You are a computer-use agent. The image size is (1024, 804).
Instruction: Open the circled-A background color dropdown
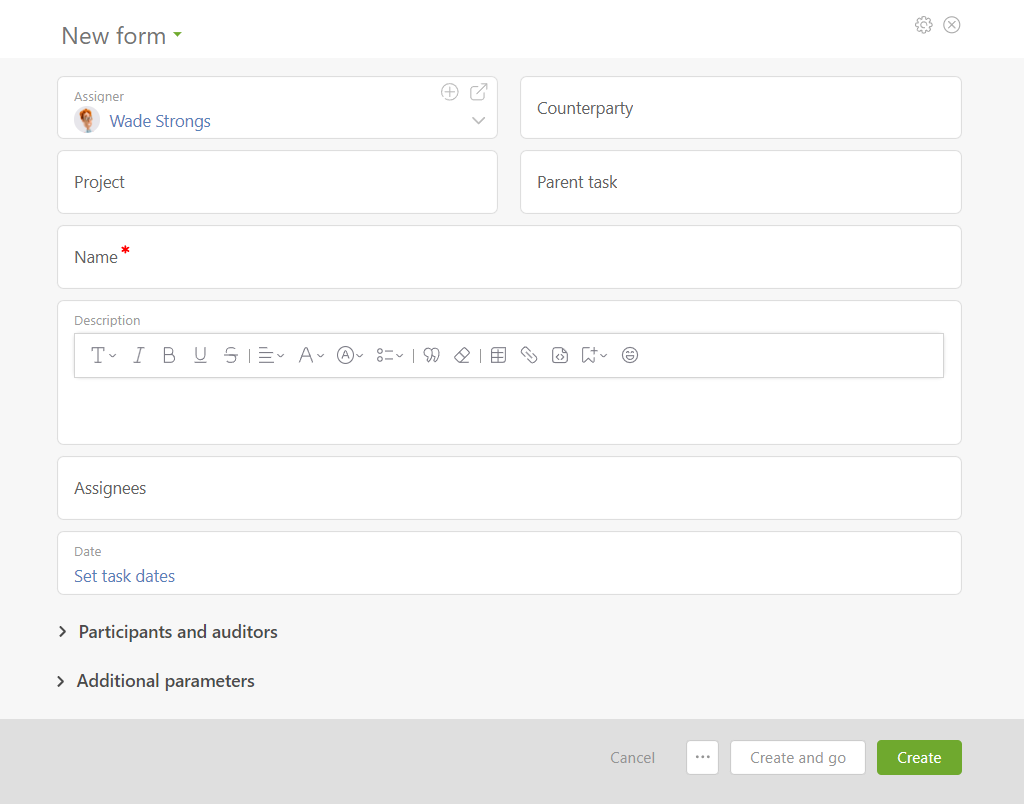(x=350, y=355)
